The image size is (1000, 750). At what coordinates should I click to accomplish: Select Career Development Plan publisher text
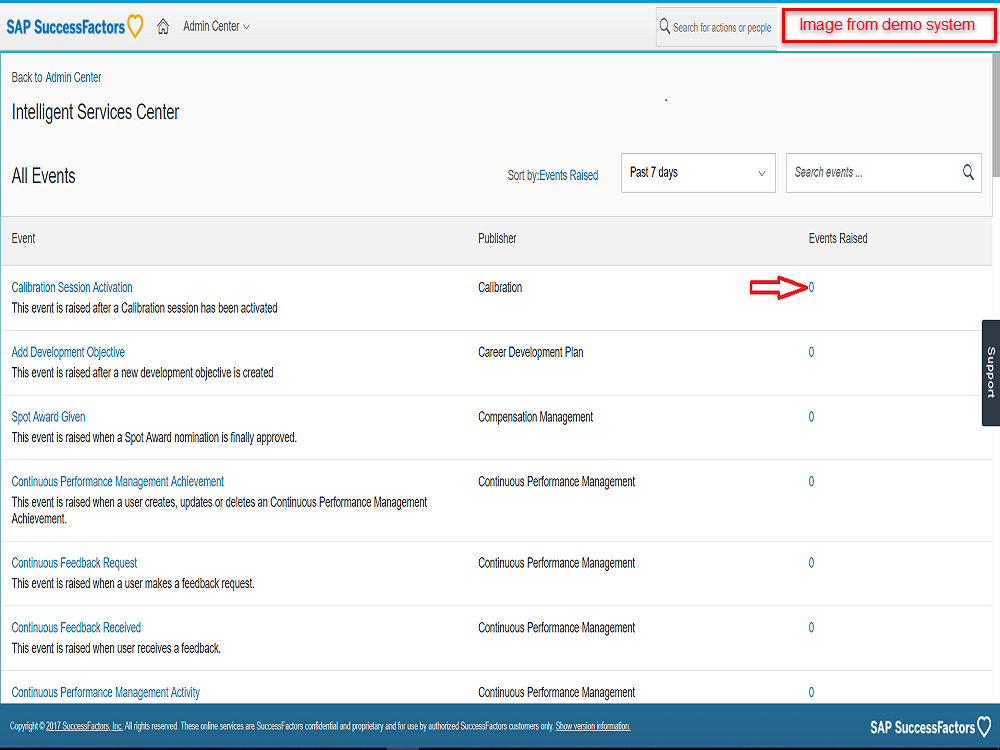point(531,352)
